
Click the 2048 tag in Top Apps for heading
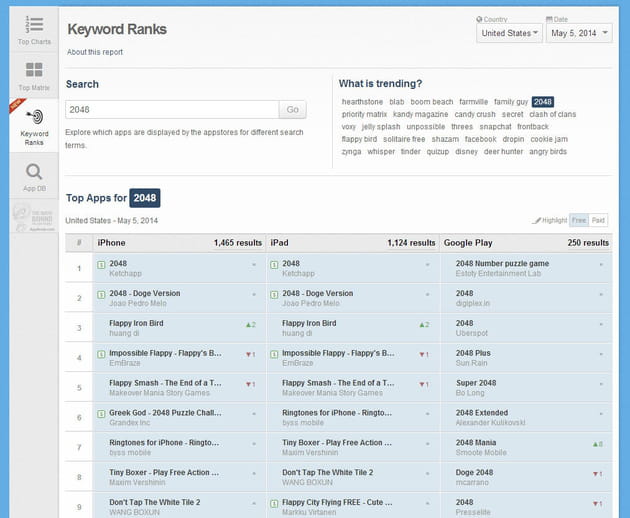pos(145,198)
